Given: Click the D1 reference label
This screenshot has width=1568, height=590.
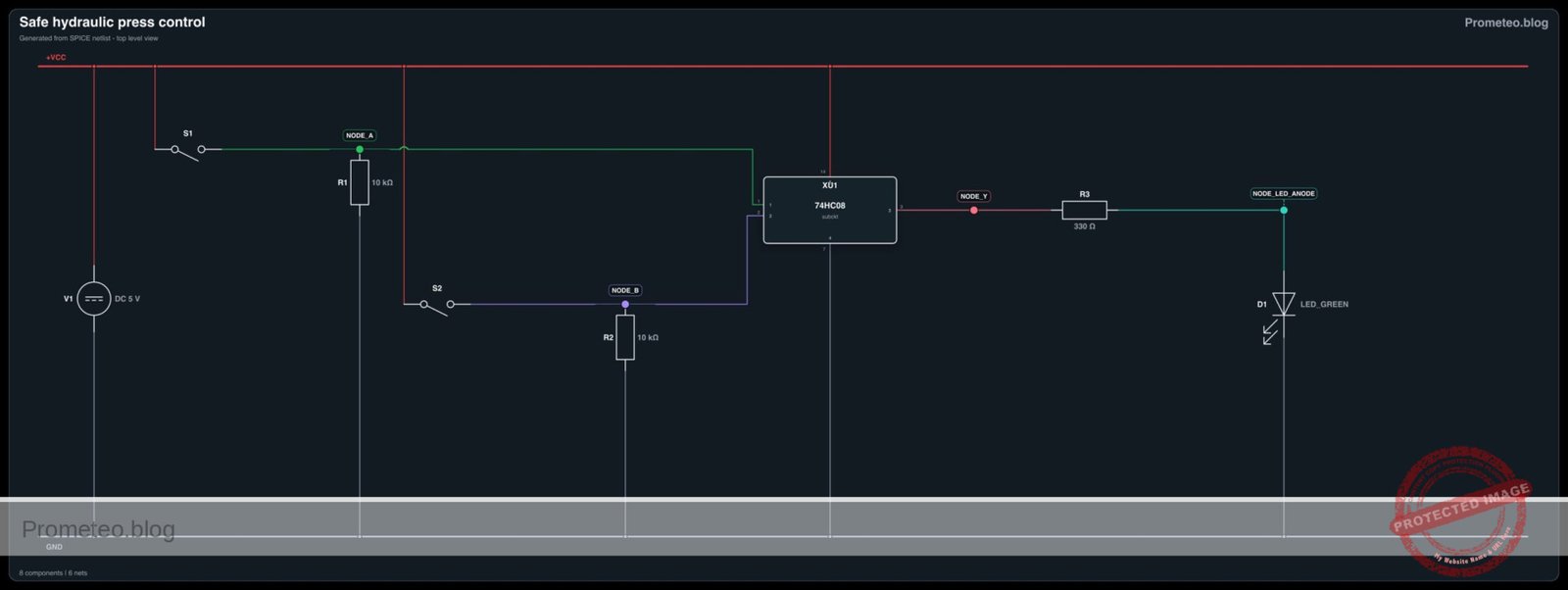Looking at the screenshot, I should [x=1262, y=304].
